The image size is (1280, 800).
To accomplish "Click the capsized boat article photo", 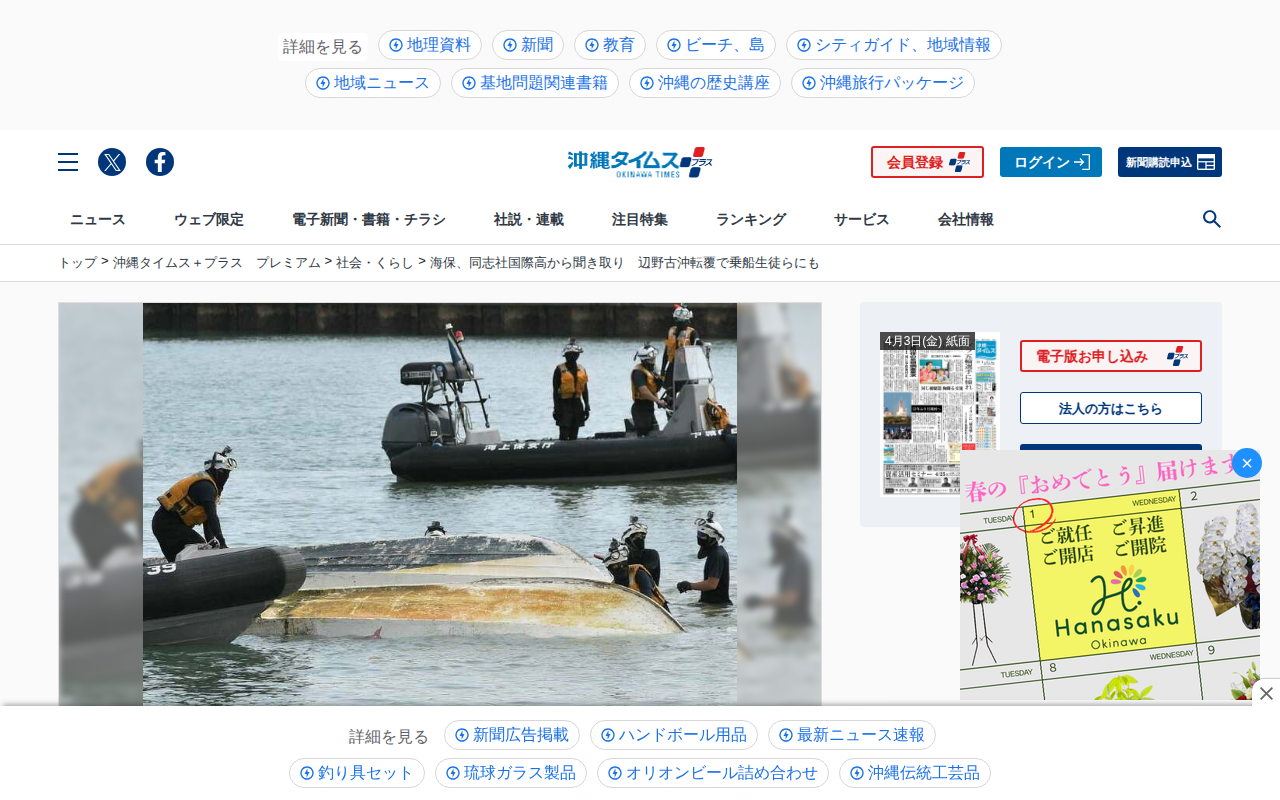I will click(440, 504).
